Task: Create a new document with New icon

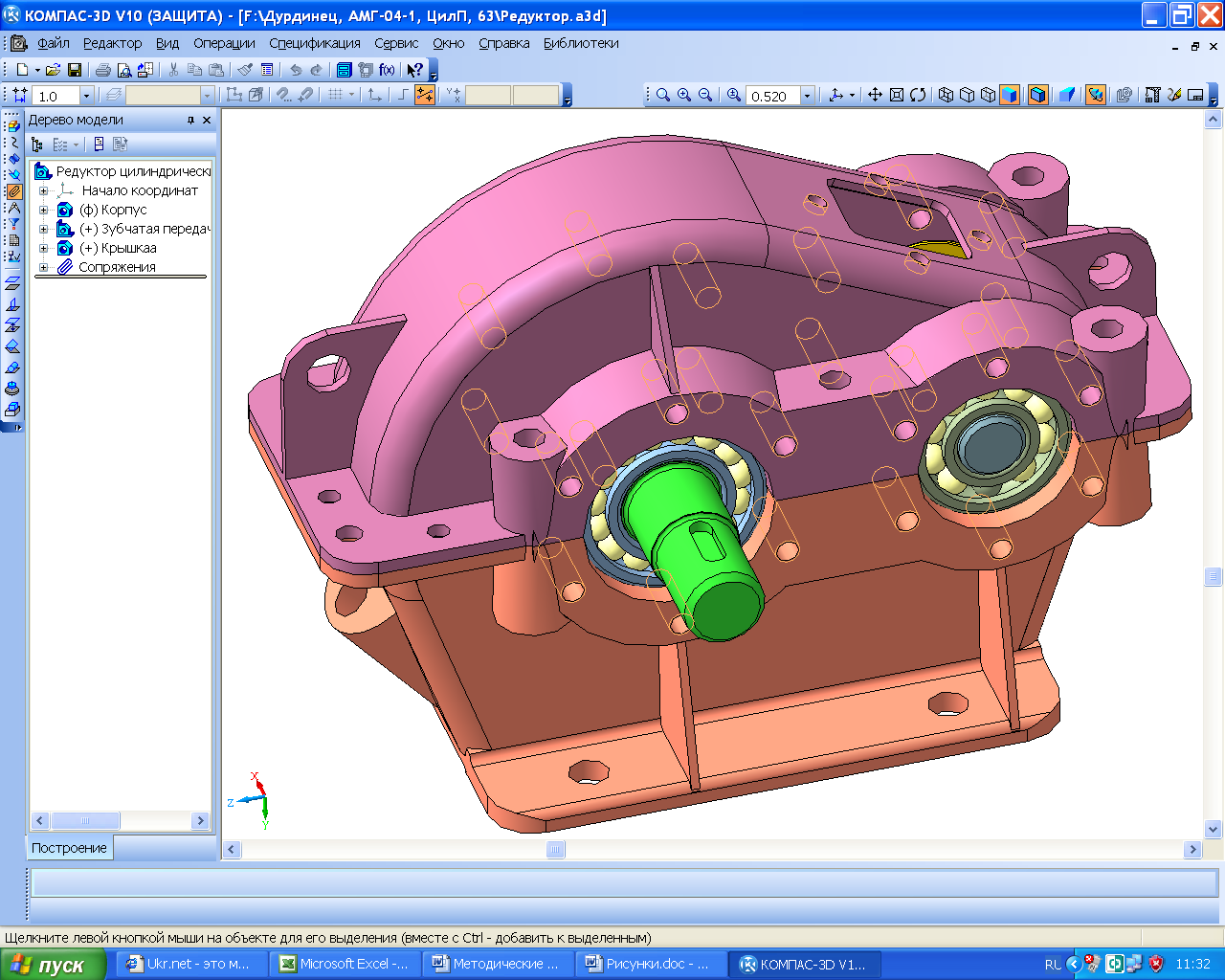Action: click(x=22, y=70)
